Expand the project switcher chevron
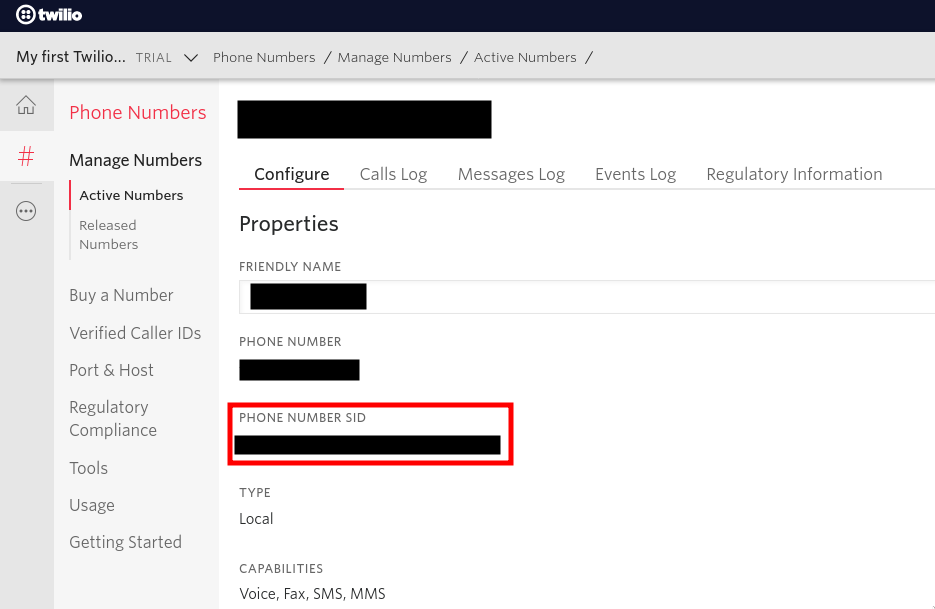935x609 pixels. tap(191, 58)
